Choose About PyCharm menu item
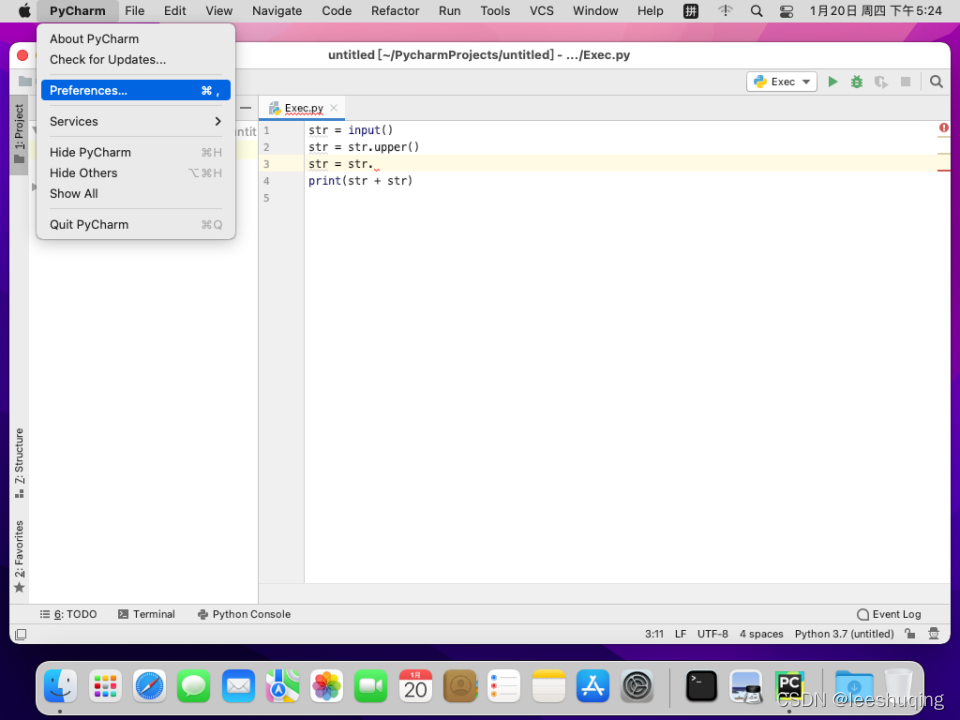The image size is (960, 720). click(135, 39)
